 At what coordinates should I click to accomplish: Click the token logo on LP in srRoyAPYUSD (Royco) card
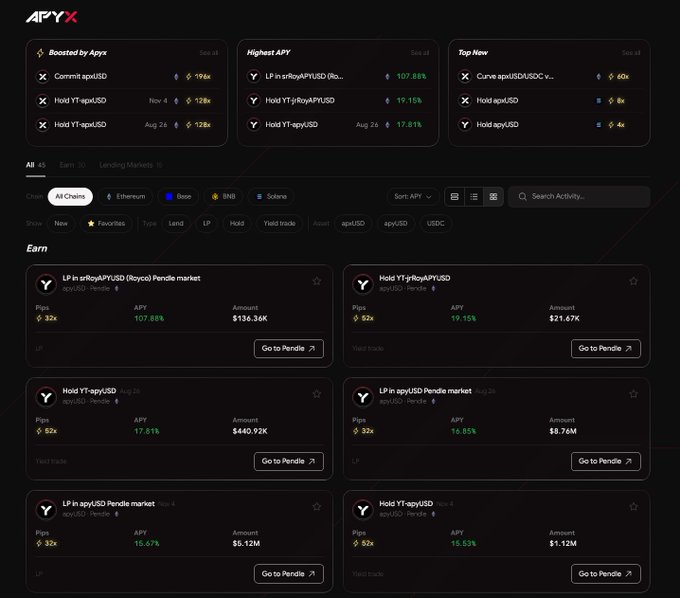pyautogui.click(x=46, y=284)
